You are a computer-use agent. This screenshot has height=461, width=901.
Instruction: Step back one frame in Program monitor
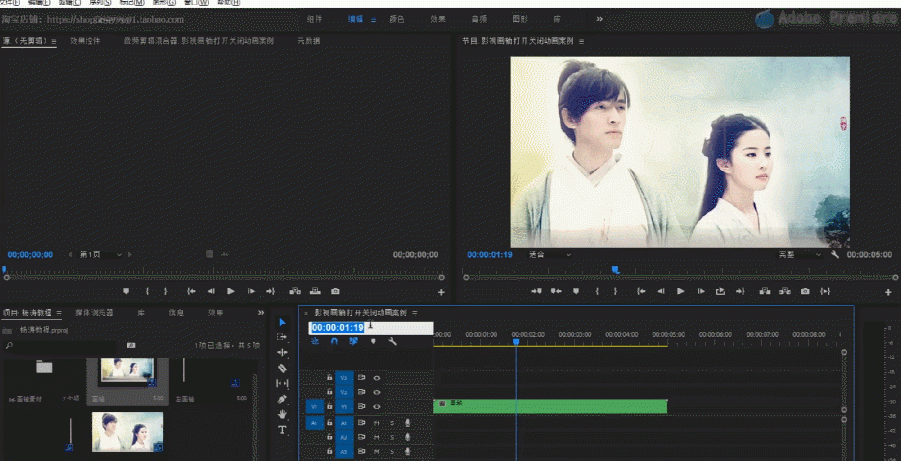(661, 291)
